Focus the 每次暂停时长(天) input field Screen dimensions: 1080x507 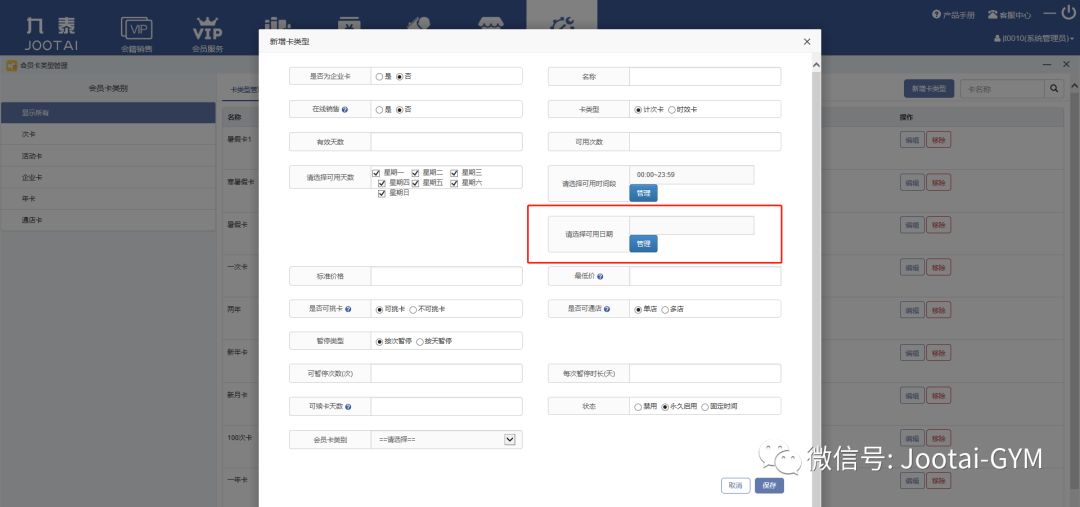pos(705,373)
